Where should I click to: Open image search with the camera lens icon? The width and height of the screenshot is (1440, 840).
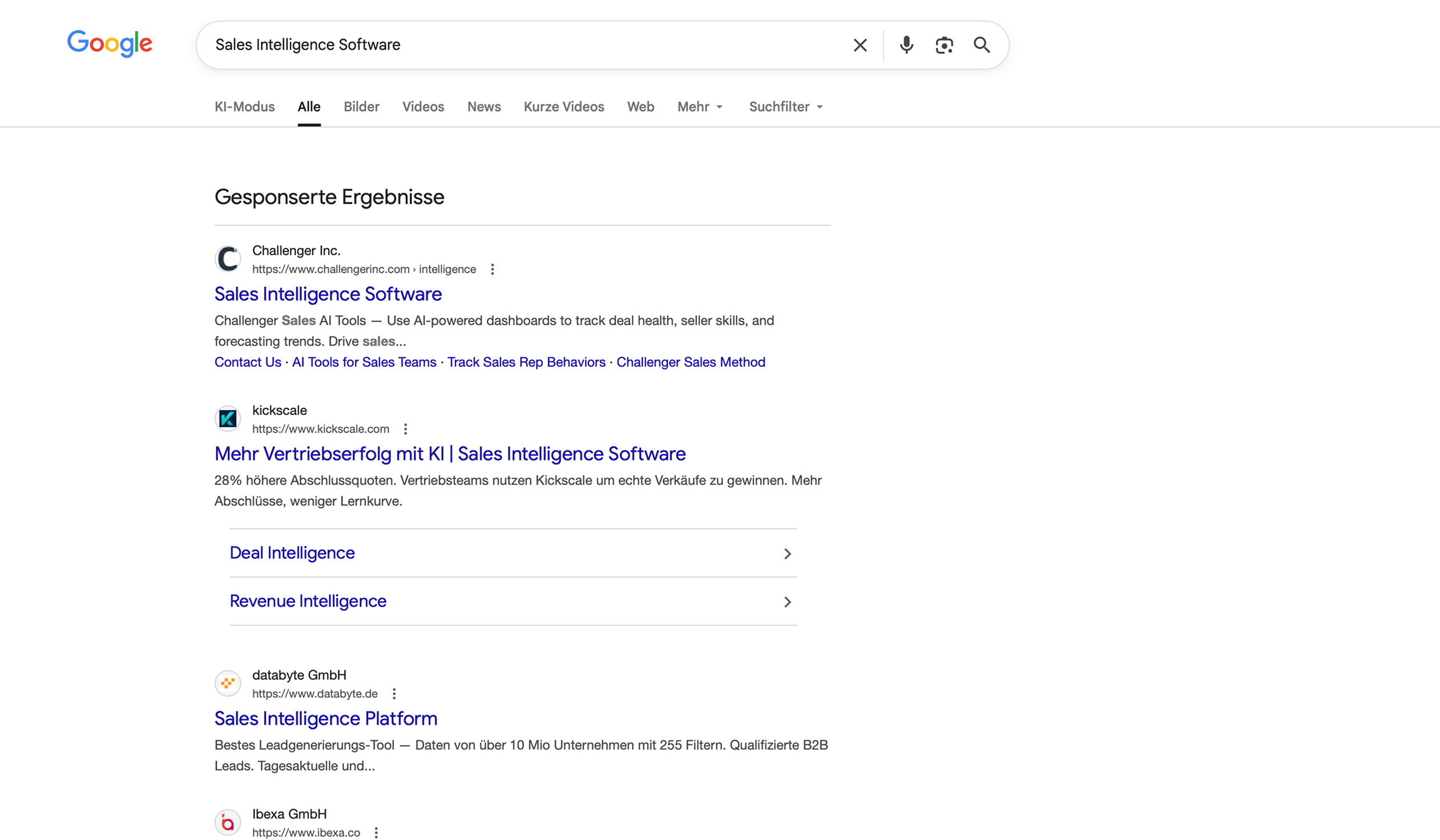tap(944, 45)
